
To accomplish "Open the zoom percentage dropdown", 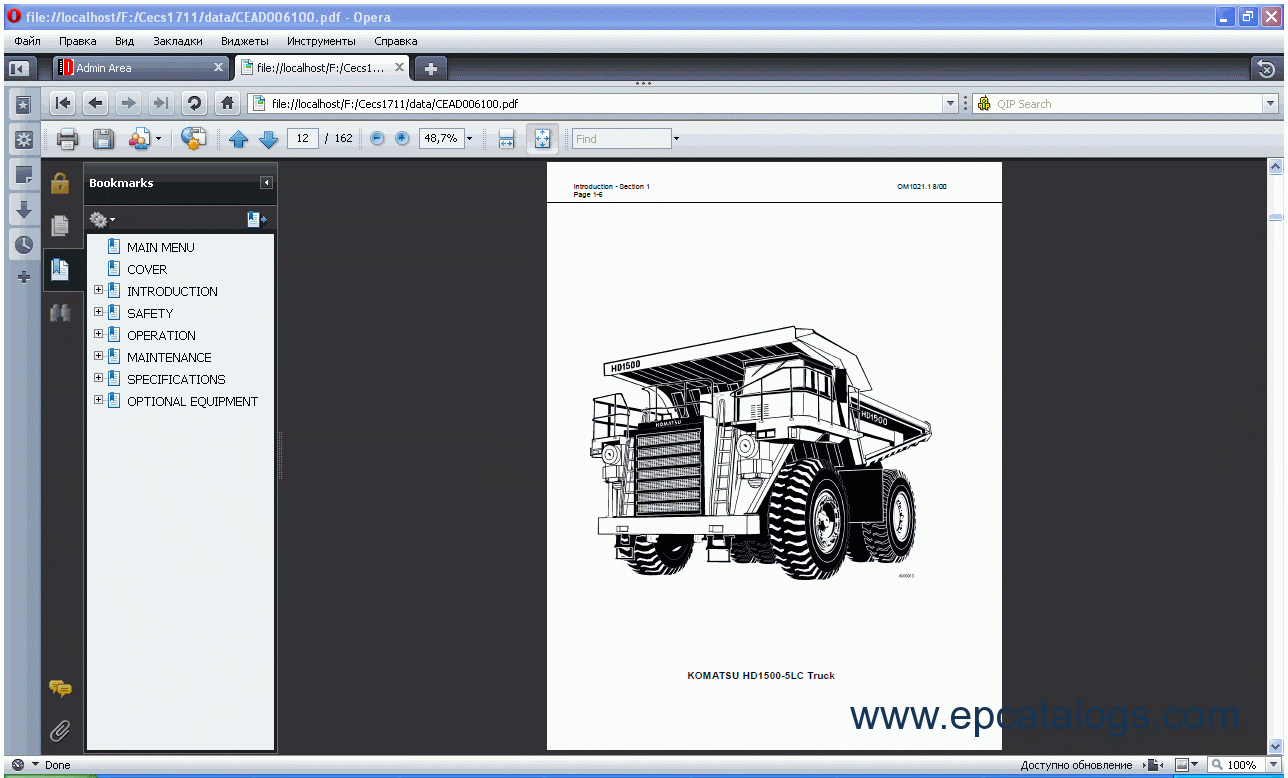I will click(470, 139).
